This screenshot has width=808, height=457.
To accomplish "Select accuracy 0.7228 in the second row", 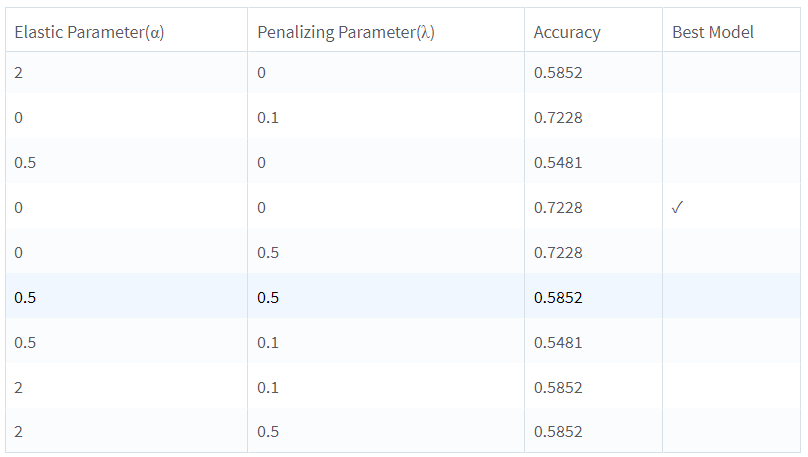I will [558, 118].
